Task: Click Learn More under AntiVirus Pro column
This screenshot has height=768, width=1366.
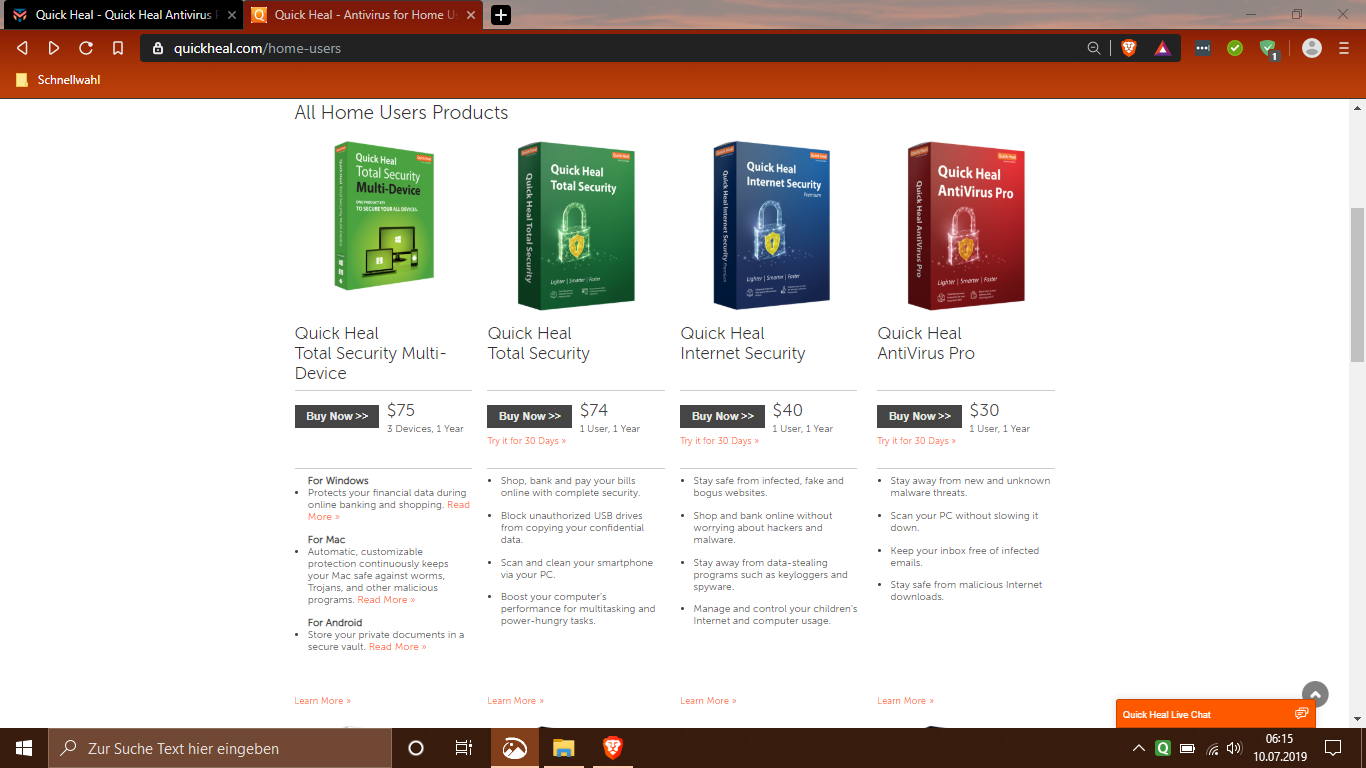Action: pyautogui.click(x=906, y=701)
